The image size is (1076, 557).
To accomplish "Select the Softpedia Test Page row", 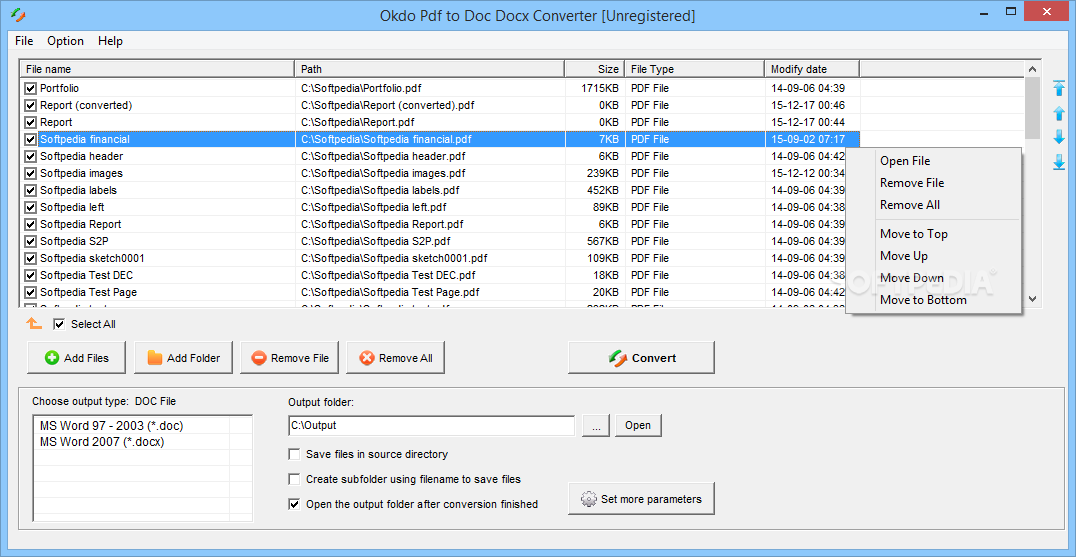I will click(441, 292).
